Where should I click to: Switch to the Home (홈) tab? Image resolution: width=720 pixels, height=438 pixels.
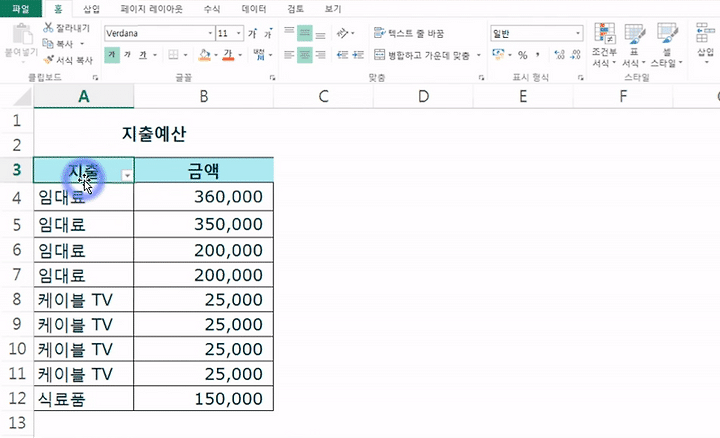point(58,9)
